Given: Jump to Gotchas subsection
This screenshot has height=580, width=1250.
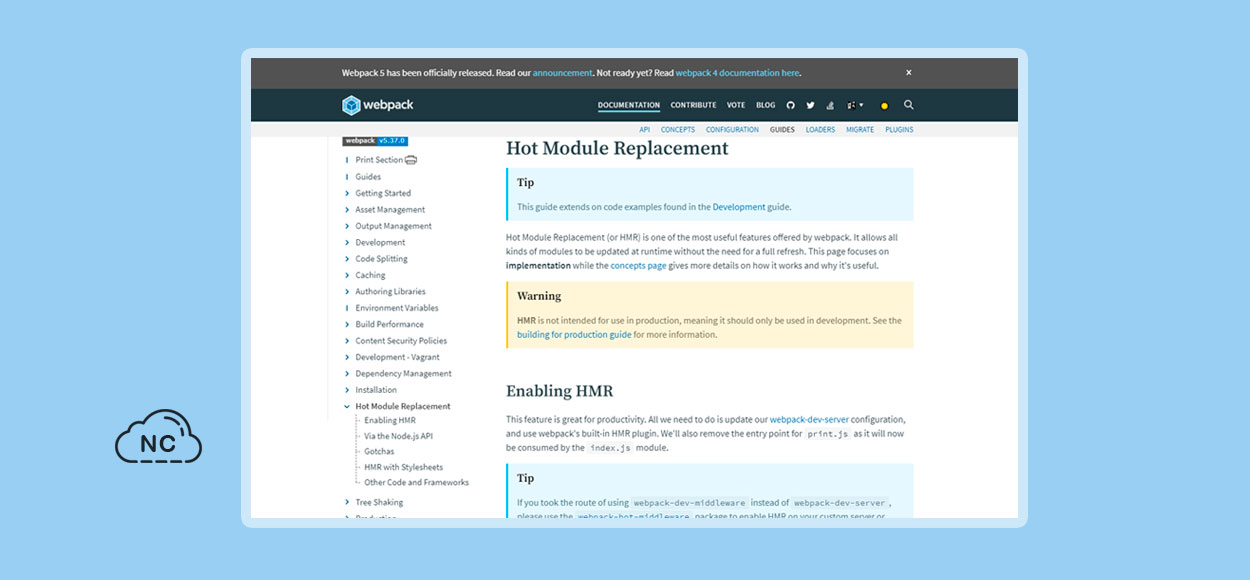Looking at the screenshot, I should (379, 452).
